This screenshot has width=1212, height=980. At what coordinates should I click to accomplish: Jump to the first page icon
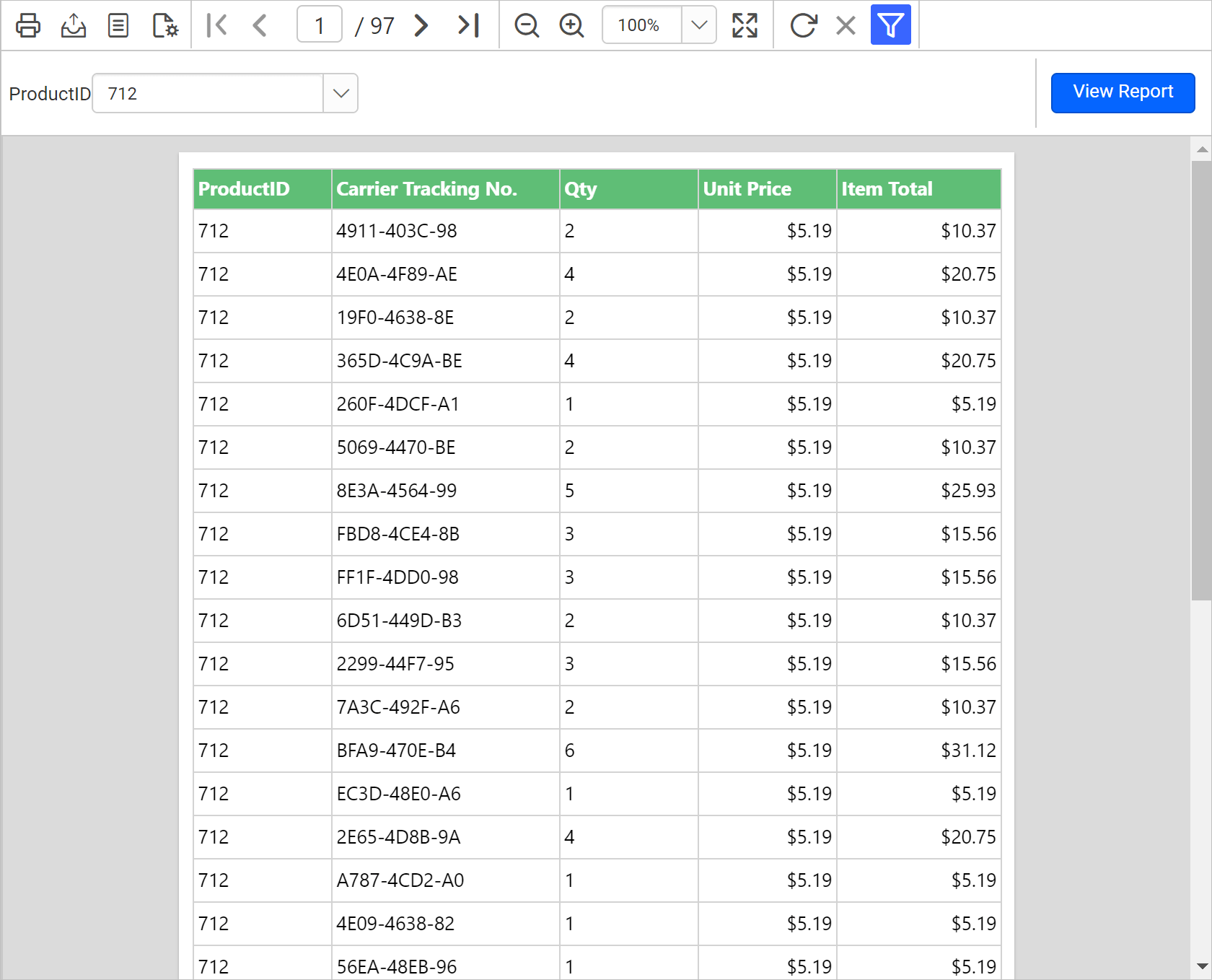click(216, 25)
